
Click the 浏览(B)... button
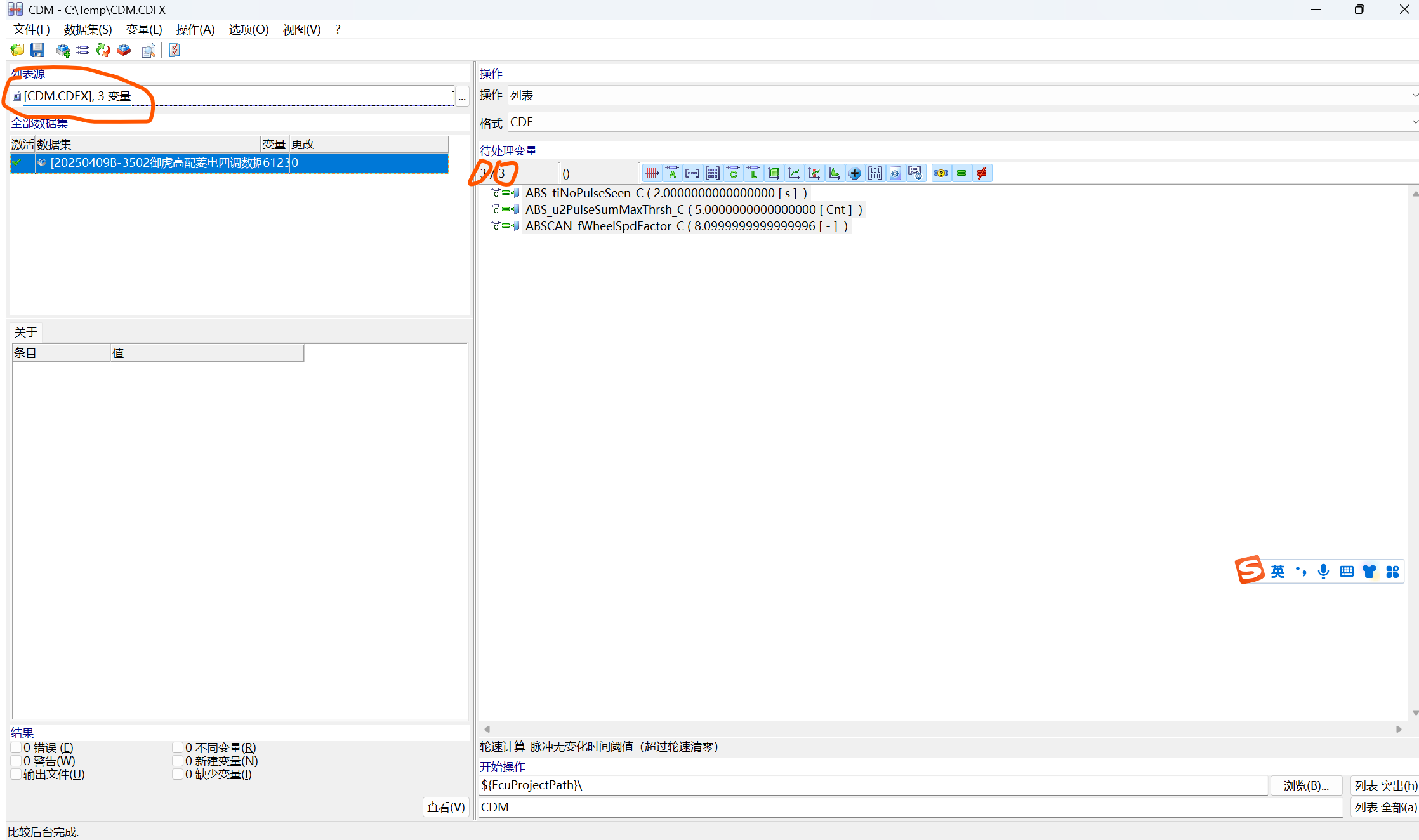click(1306, 785)
